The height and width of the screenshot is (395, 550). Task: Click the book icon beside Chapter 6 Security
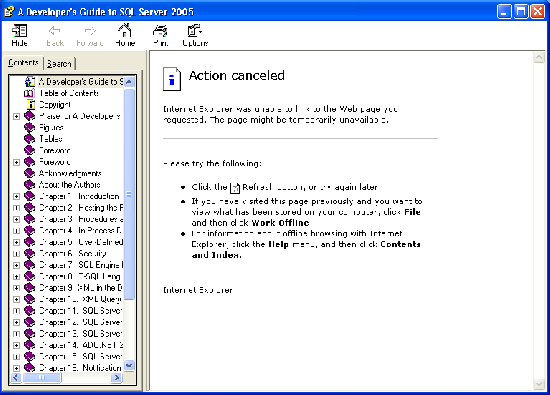pos(29,254)
